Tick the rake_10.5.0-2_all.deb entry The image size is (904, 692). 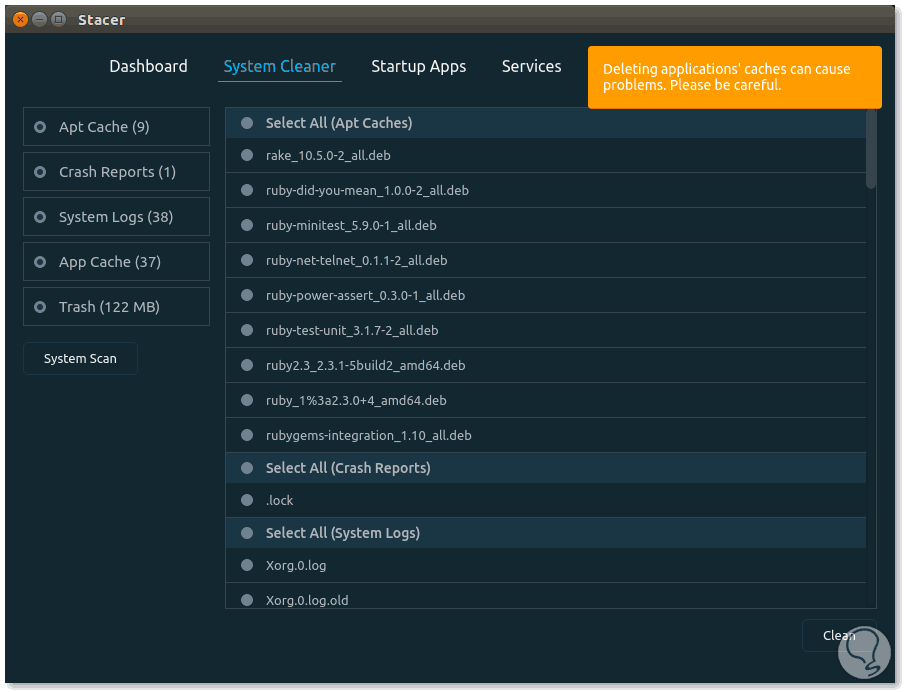247,155
